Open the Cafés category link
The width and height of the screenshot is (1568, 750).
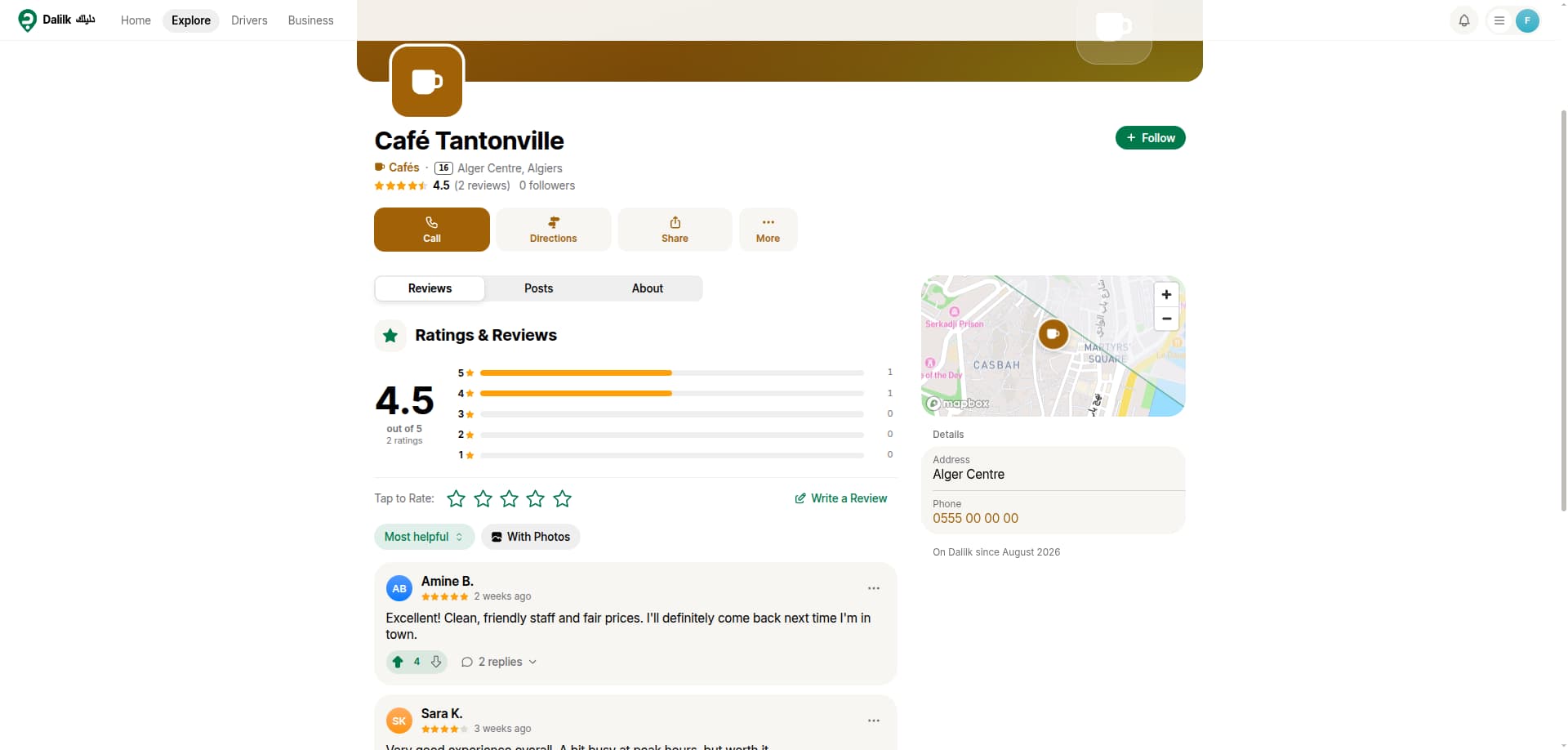[x=397, y=167]
